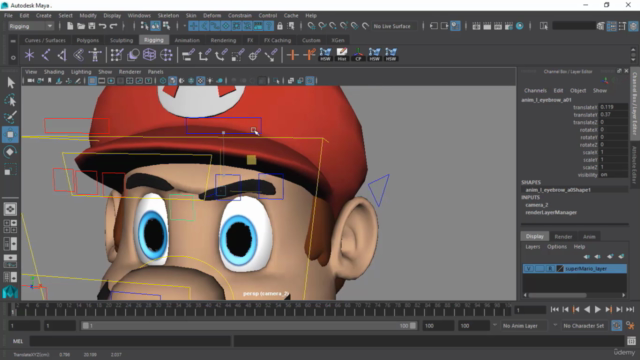Open the Constrain menu

click(x=240, y=16)
